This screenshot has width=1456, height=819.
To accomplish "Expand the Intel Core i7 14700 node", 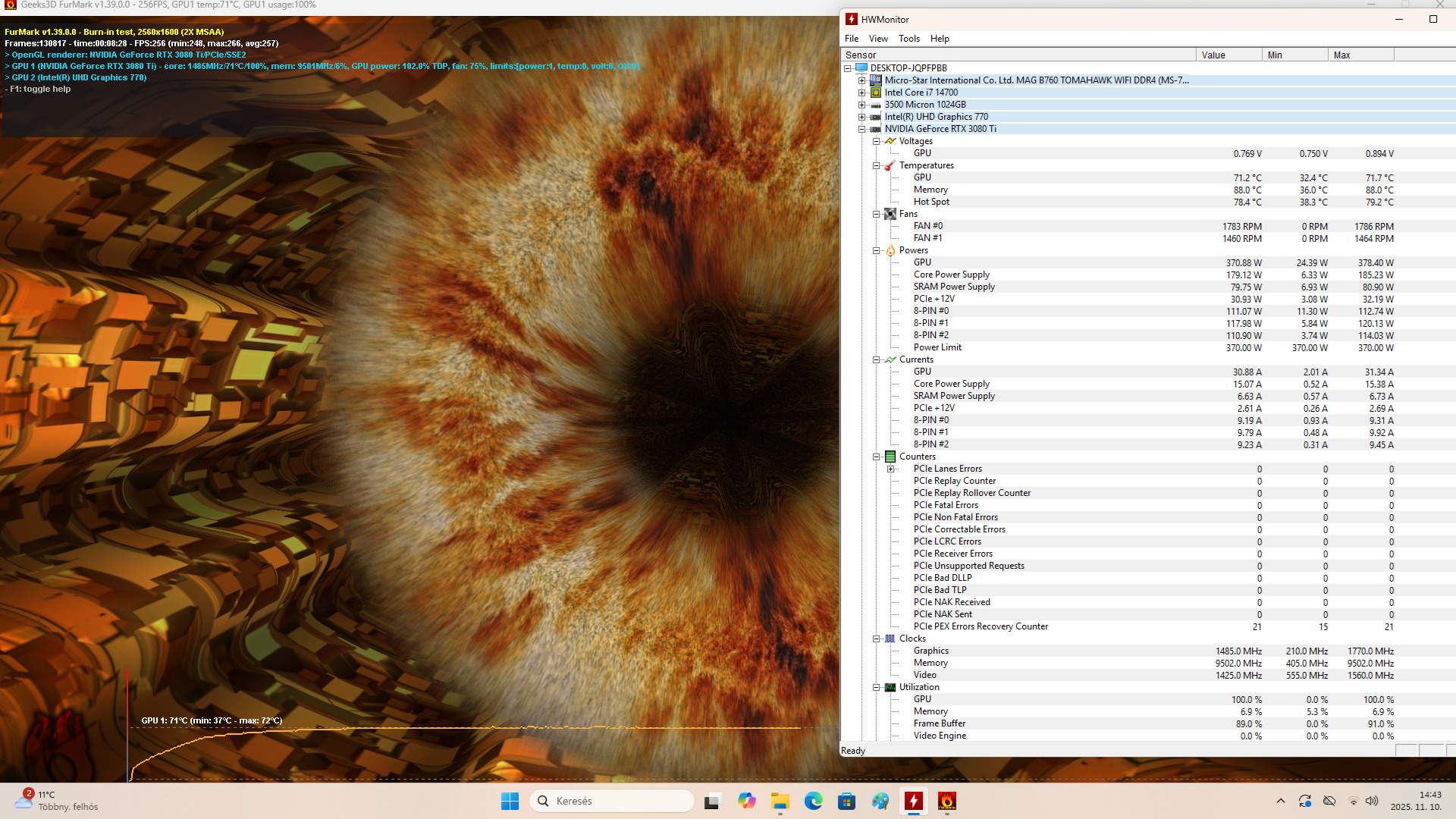I will [x=861, y=93].
